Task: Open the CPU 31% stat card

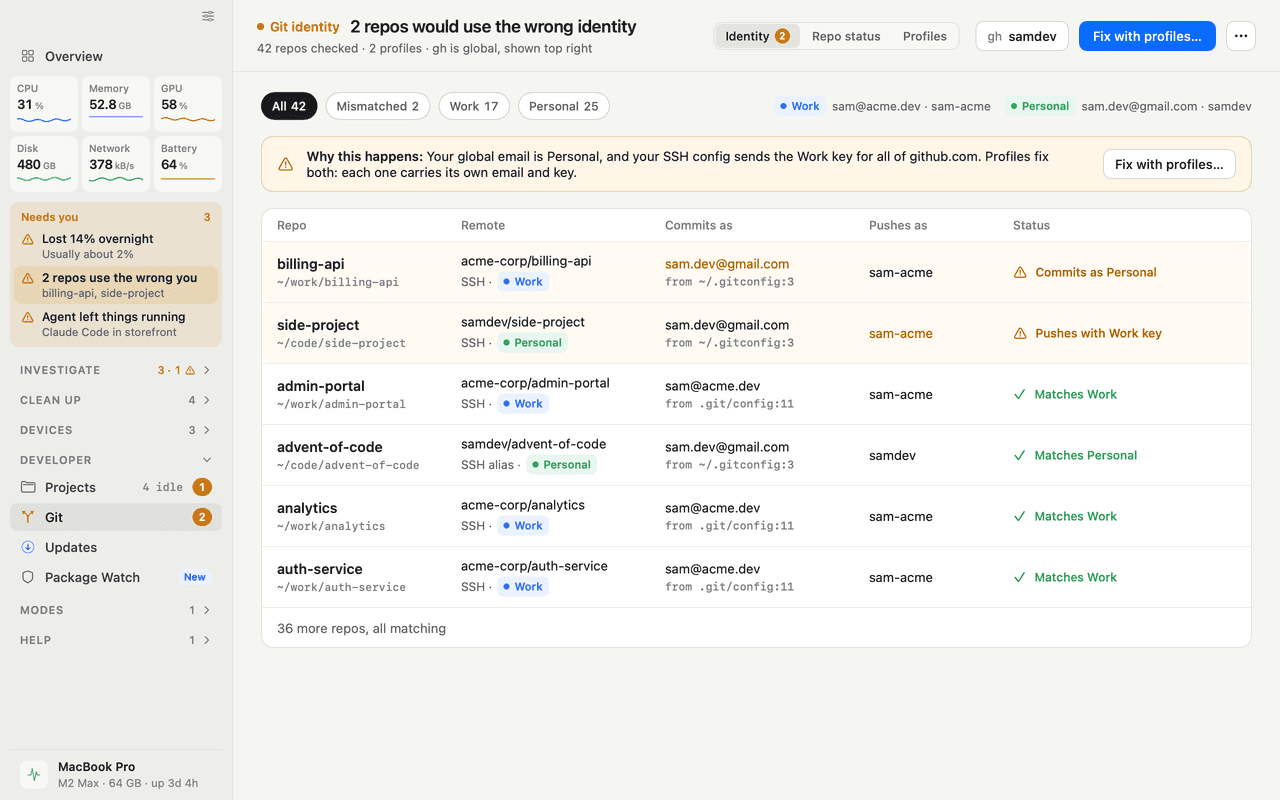Action: click(44, 104)
